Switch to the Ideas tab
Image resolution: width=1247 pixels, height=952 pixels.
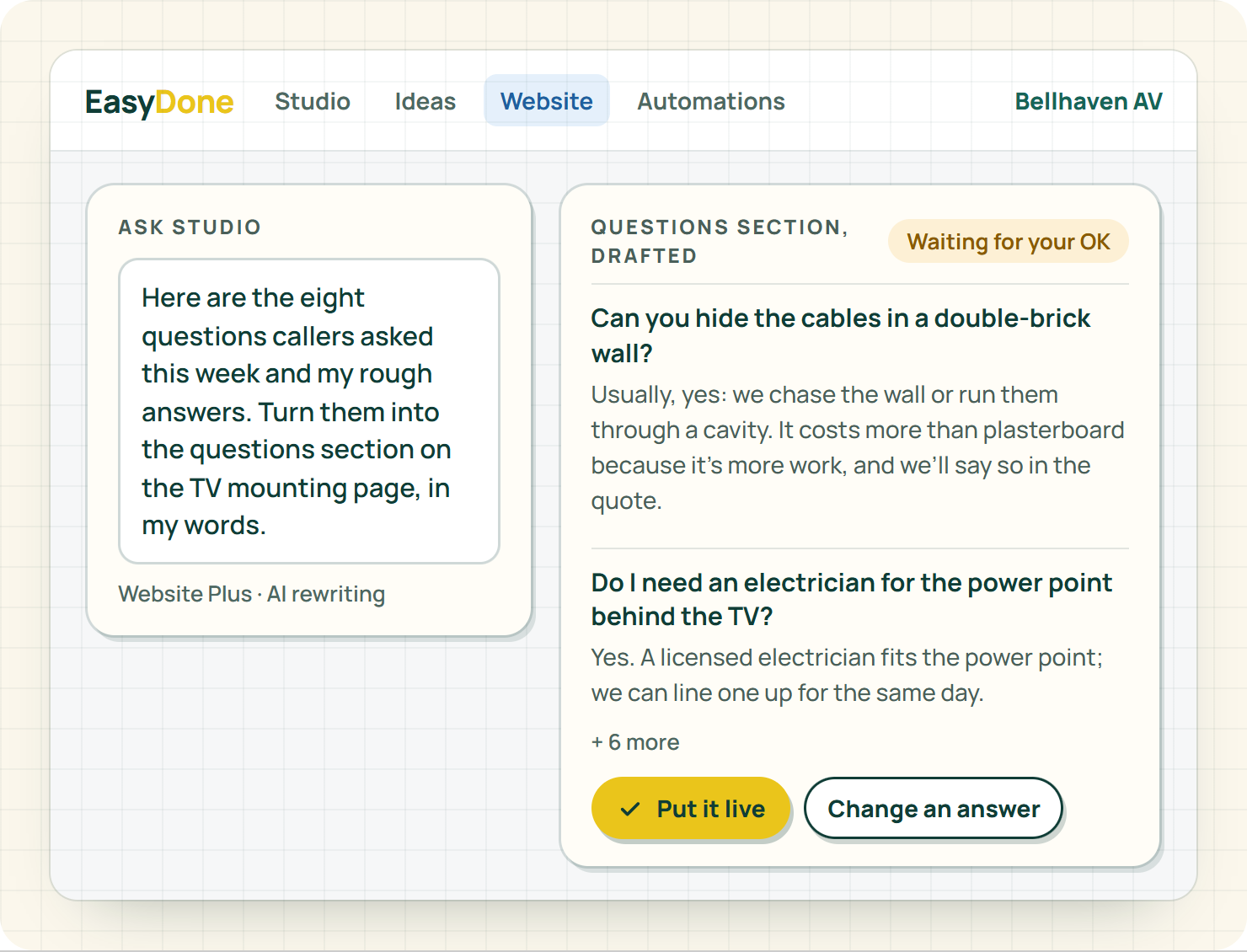click(425, 101)
